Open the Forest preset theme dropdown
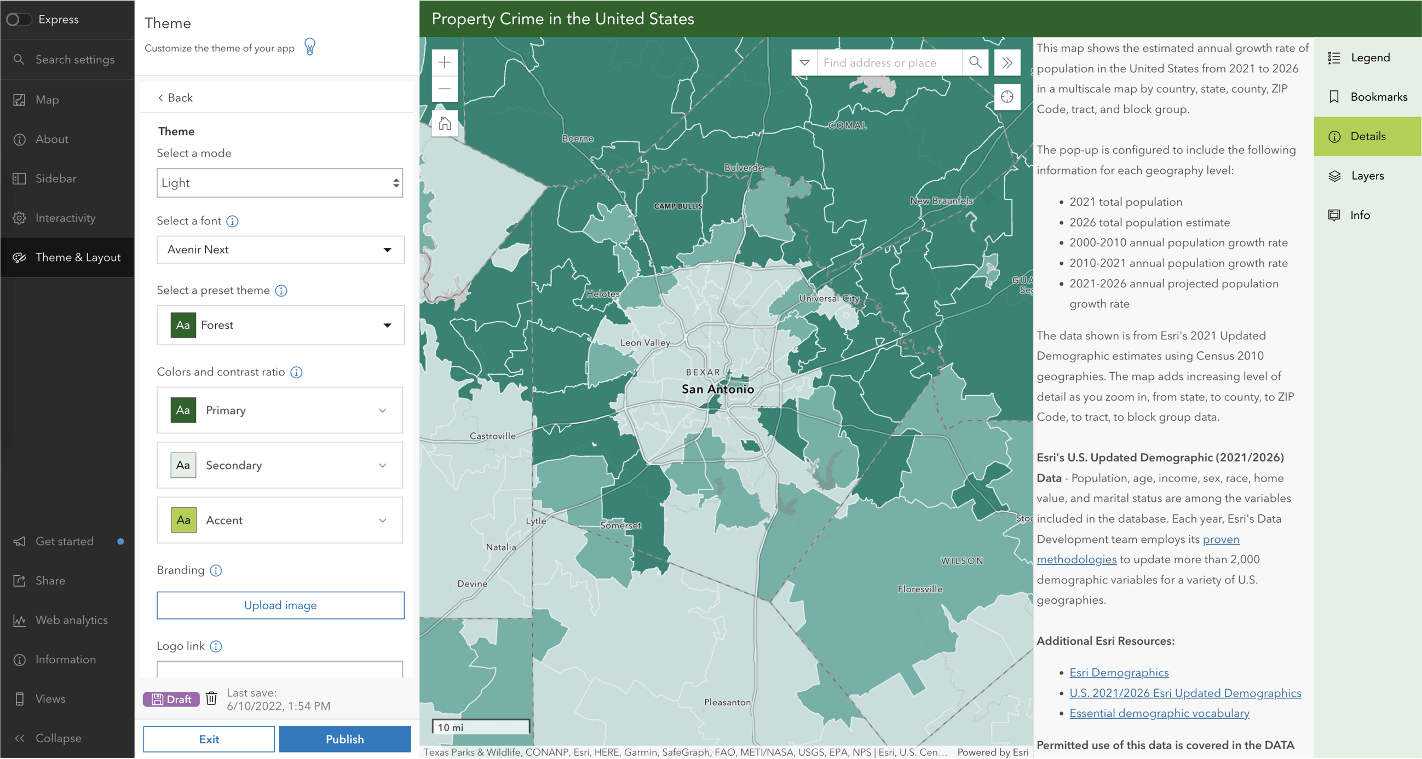Viewport: 1422px width, 759px height. coord(280,325)
